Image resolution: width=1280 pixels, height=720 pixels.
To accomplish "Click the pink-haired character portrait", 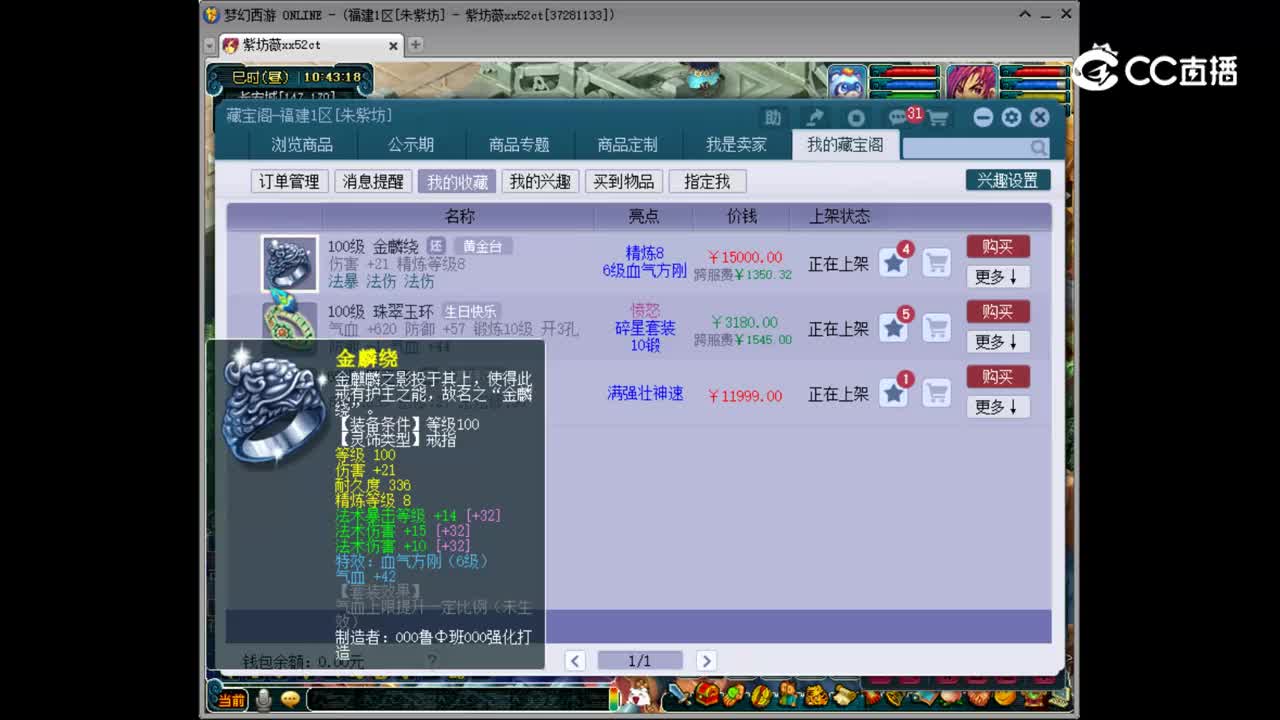I will [x=971, y=81].
